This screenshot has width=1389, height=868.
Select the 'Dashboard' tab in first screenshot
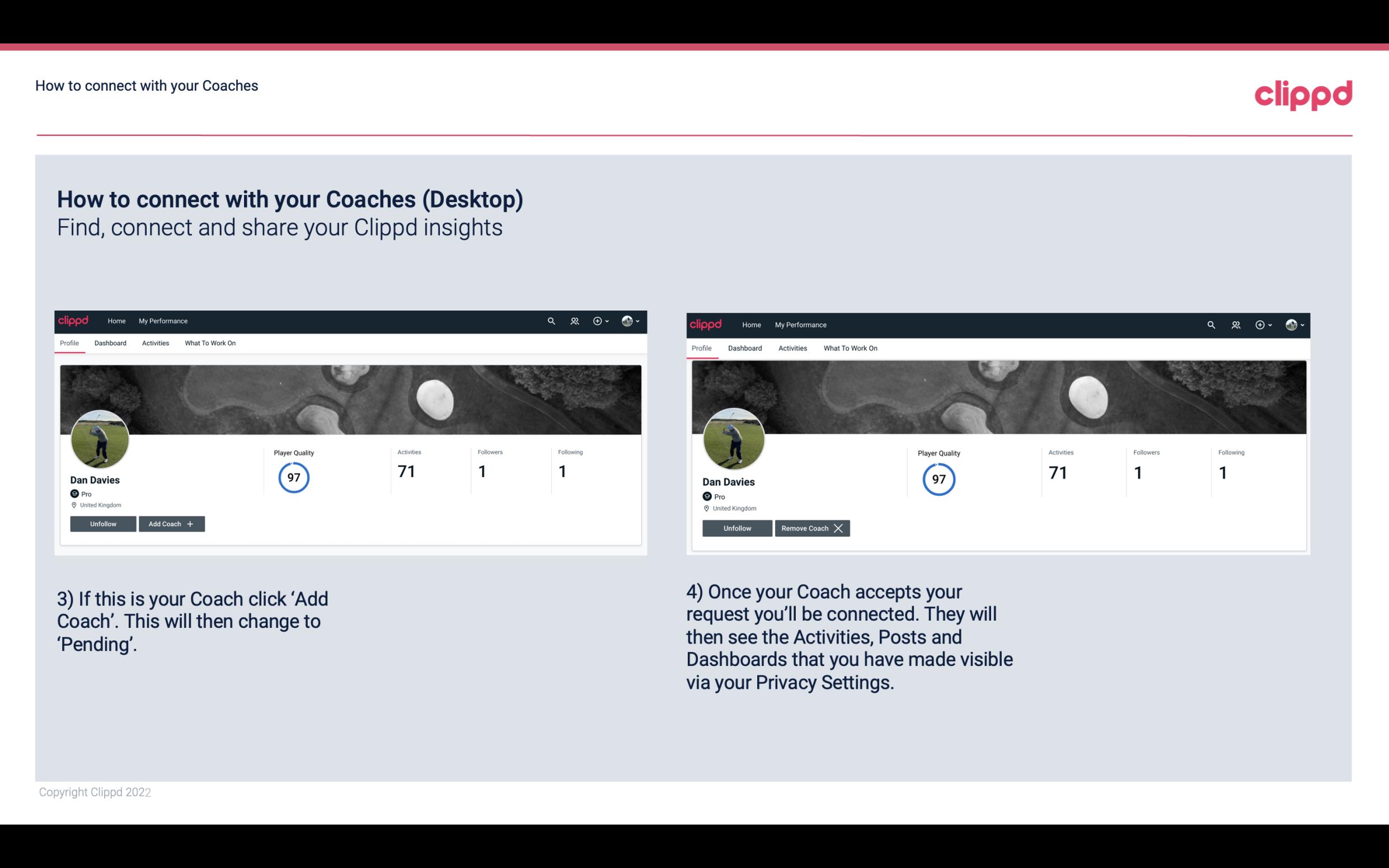(x=109, y=343)
